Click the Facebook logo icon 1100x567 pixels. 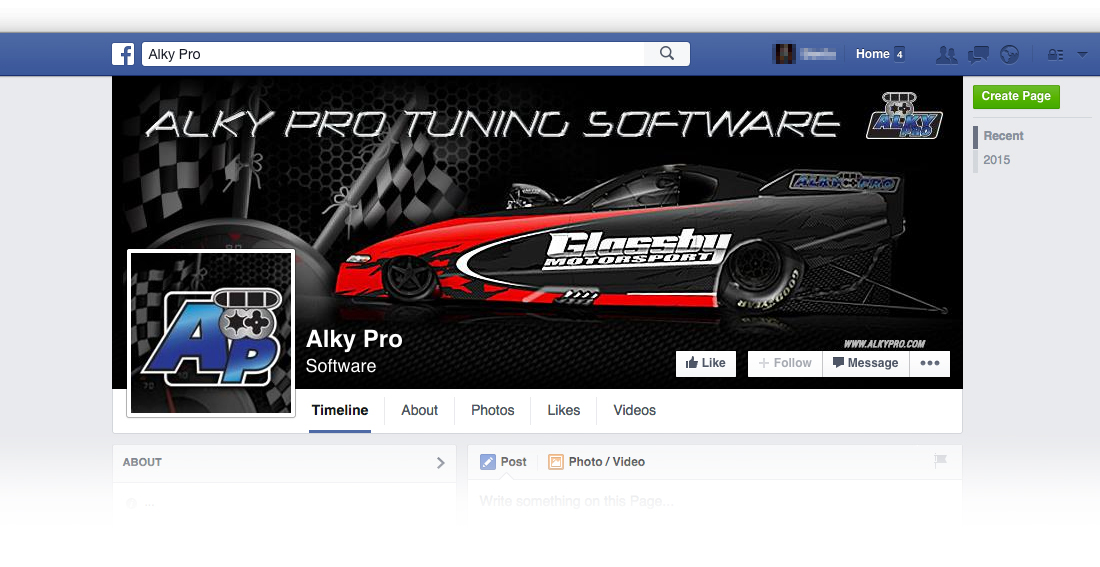click(123, 54)
